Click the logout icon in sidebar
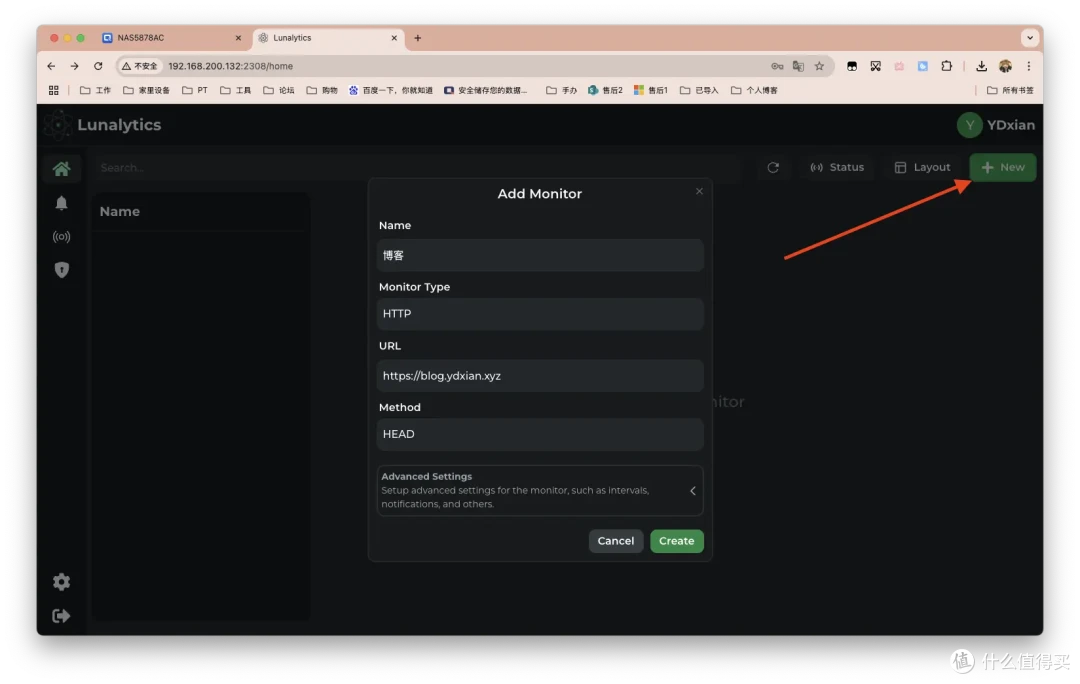1080x684 pixels. 61,616
